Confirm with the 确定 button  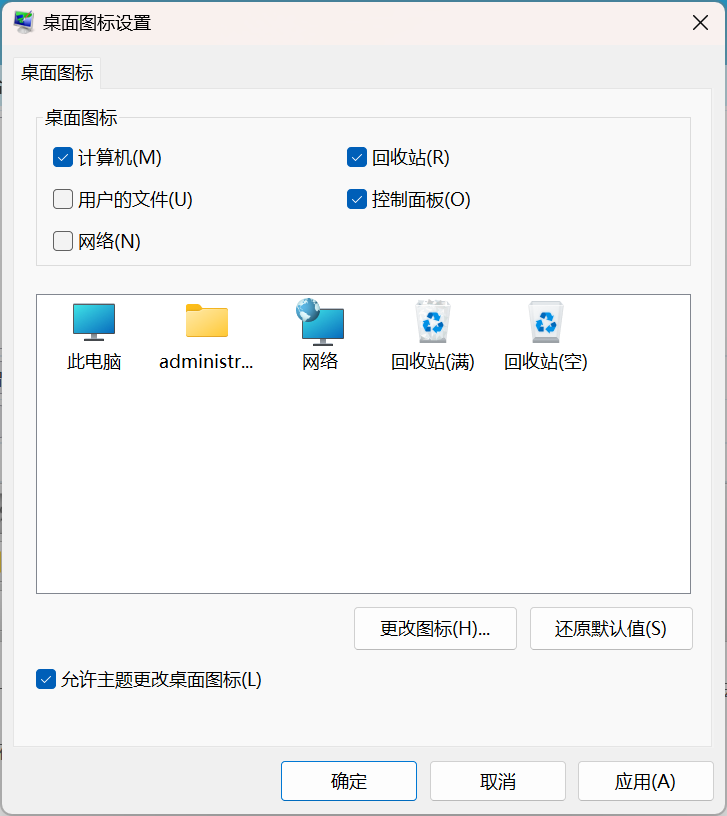pos(349,781)
